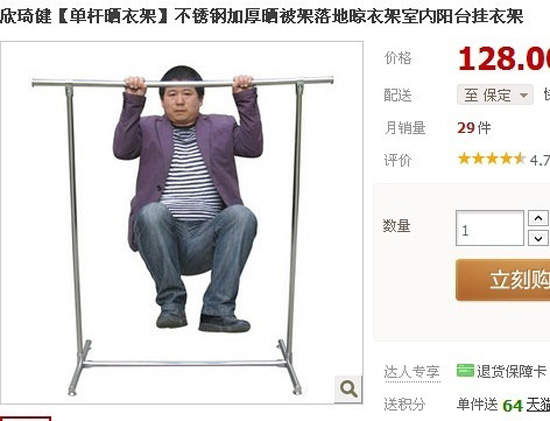Click the 29件 monthly sales count
Image resolution: width=550 pixels, height=421 pixels.
pos(474,128)
